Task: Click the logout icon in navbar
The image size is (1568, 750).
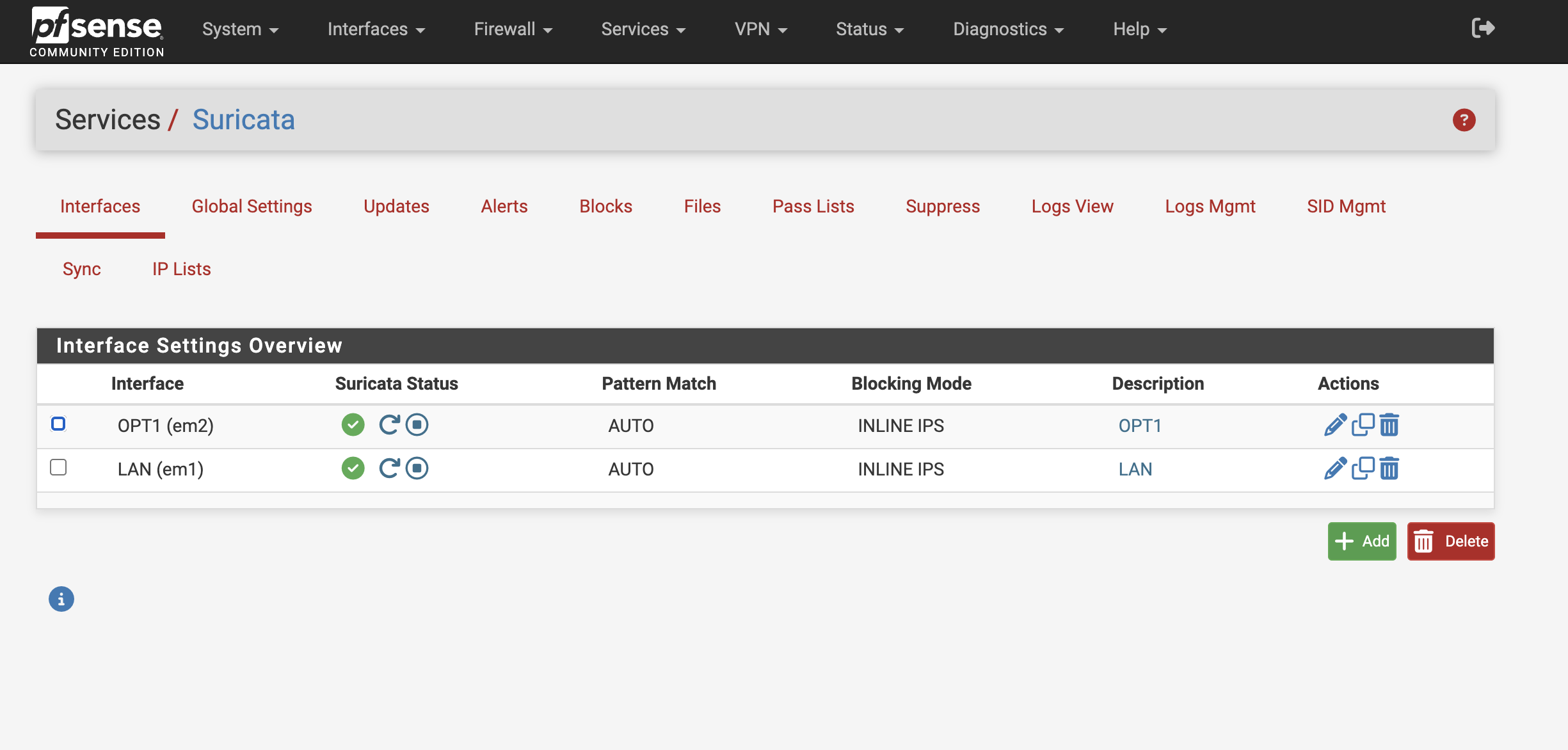Action: click(x=1482, y=28)
